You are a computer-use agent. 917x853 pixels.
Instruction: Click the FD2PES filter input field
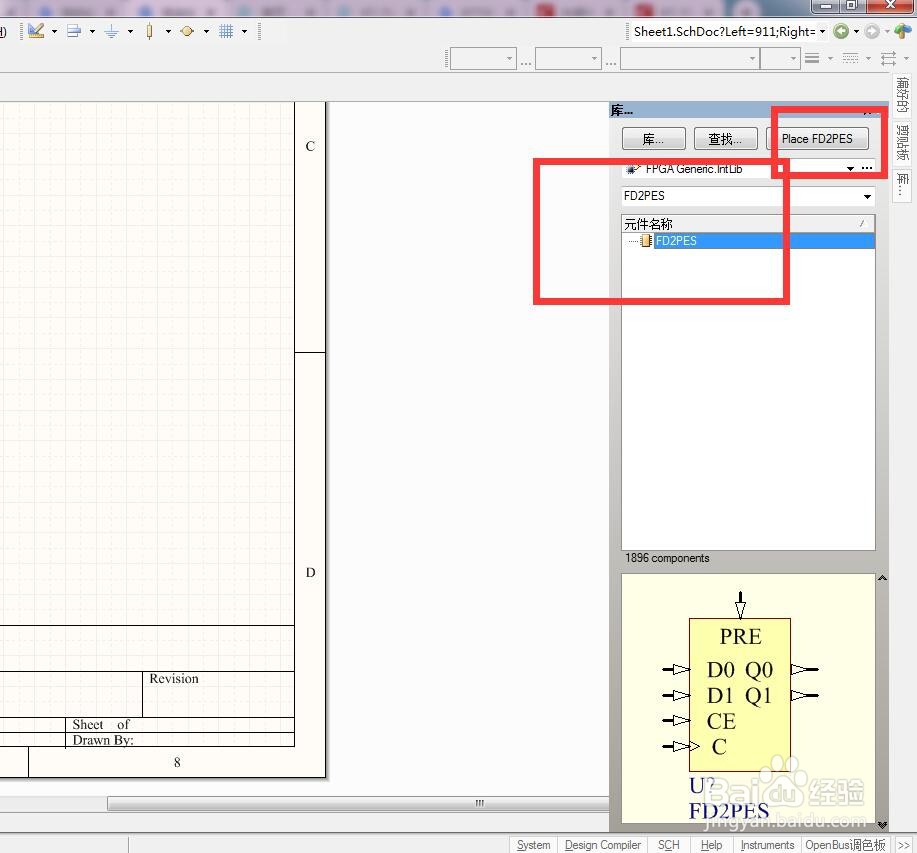click(x=742, y=196)
